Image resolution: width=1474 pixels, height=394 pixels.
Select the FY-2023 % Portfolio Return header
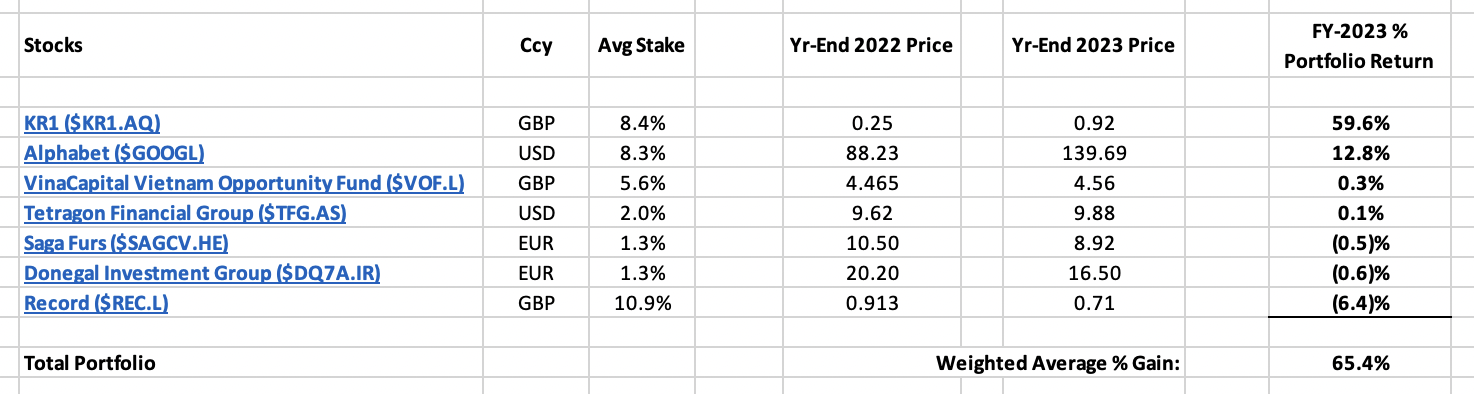[1358, 47]
